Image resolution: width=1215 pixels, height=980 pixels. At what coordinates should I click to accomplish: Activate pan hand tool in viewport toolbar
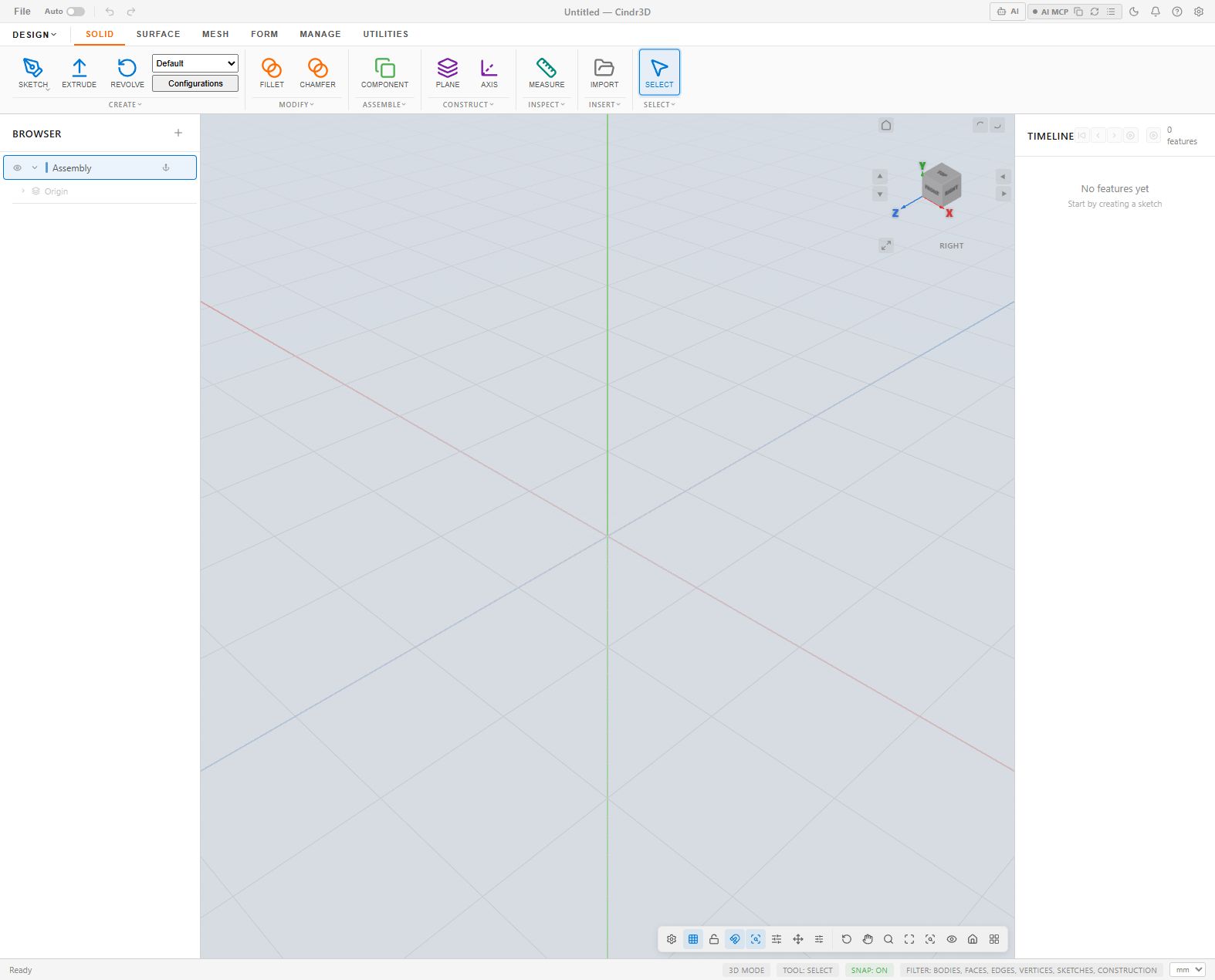pos(868,939)
